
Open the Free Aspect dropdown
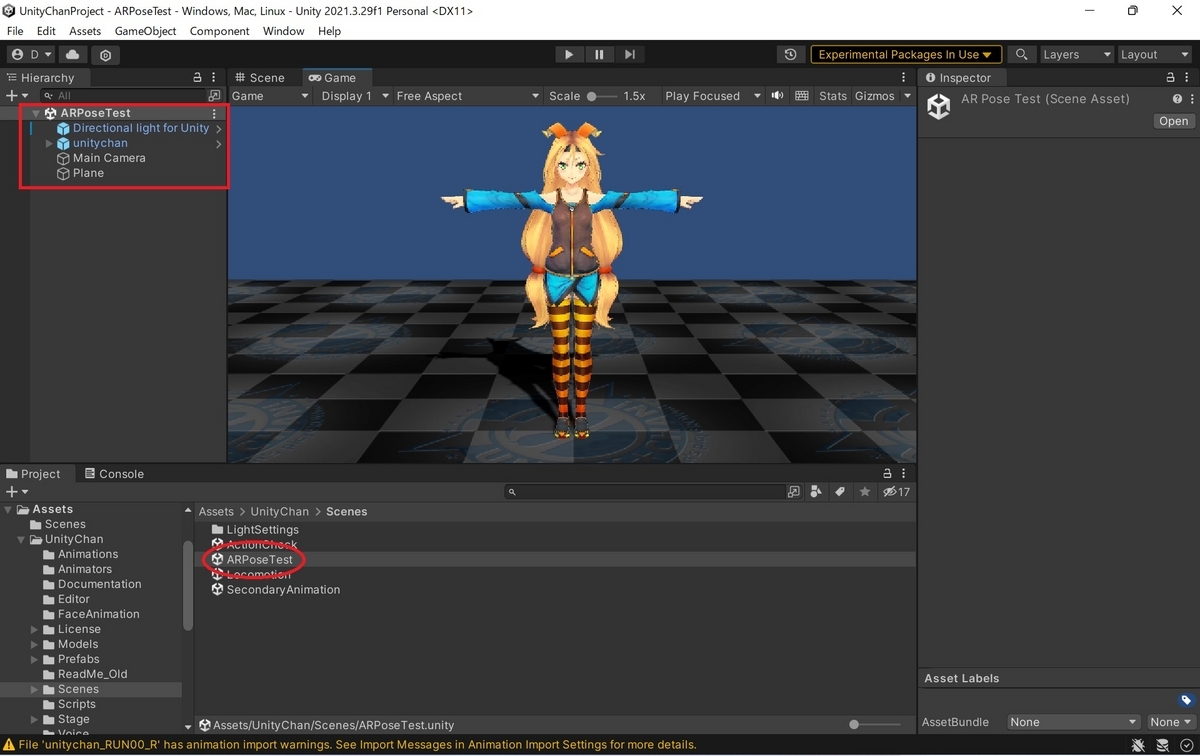coord(467,96)
